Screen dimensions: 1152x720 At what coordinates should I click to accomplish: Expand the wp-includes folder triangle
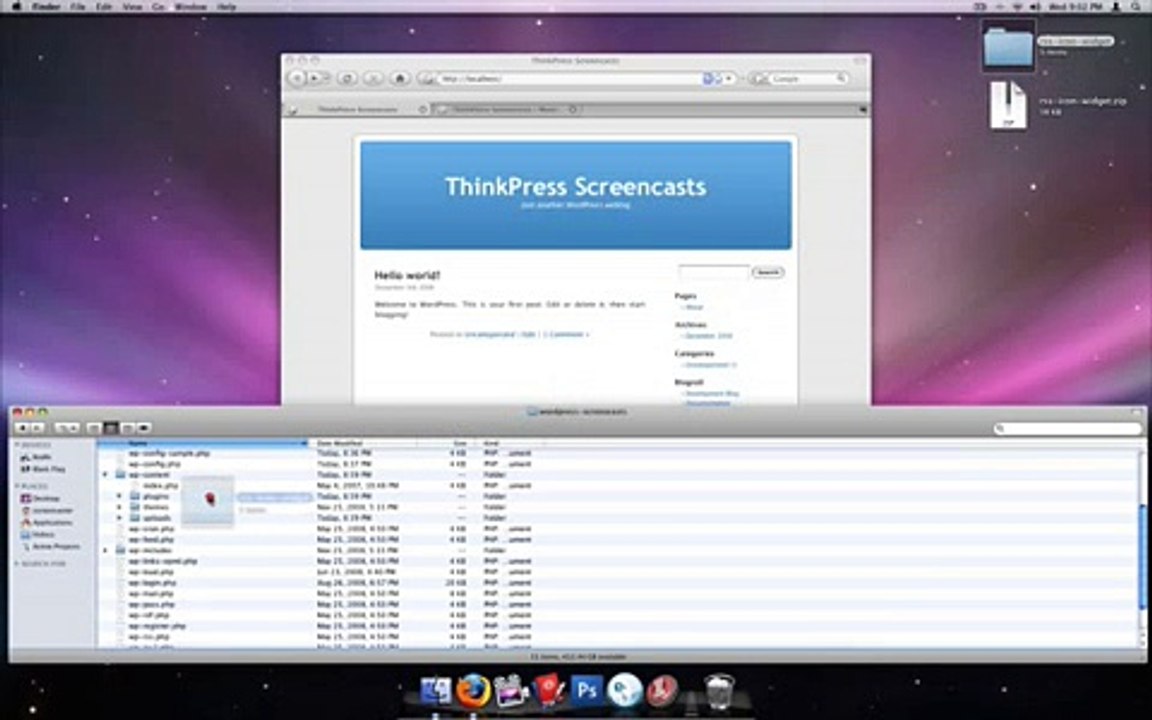105,550
